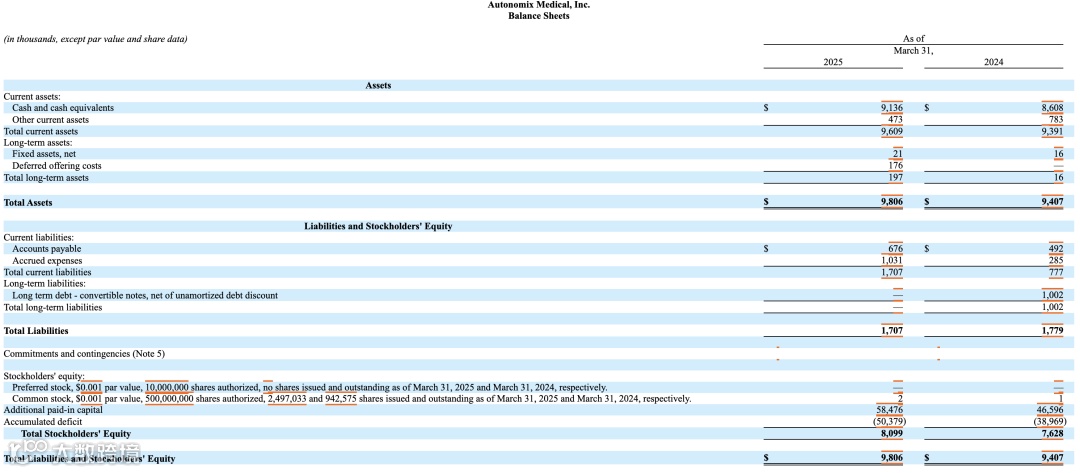Screen dimensions: 1080x473
Task: Click the share count '942,575'
Action: (341, 399)
